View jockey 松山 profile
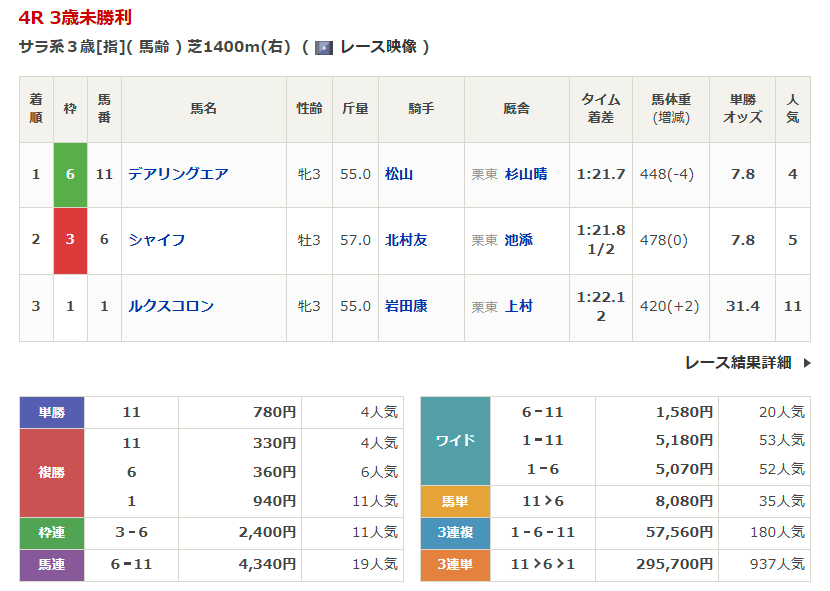This screenshot has width=830, height=591. click(x=399, y=174)
